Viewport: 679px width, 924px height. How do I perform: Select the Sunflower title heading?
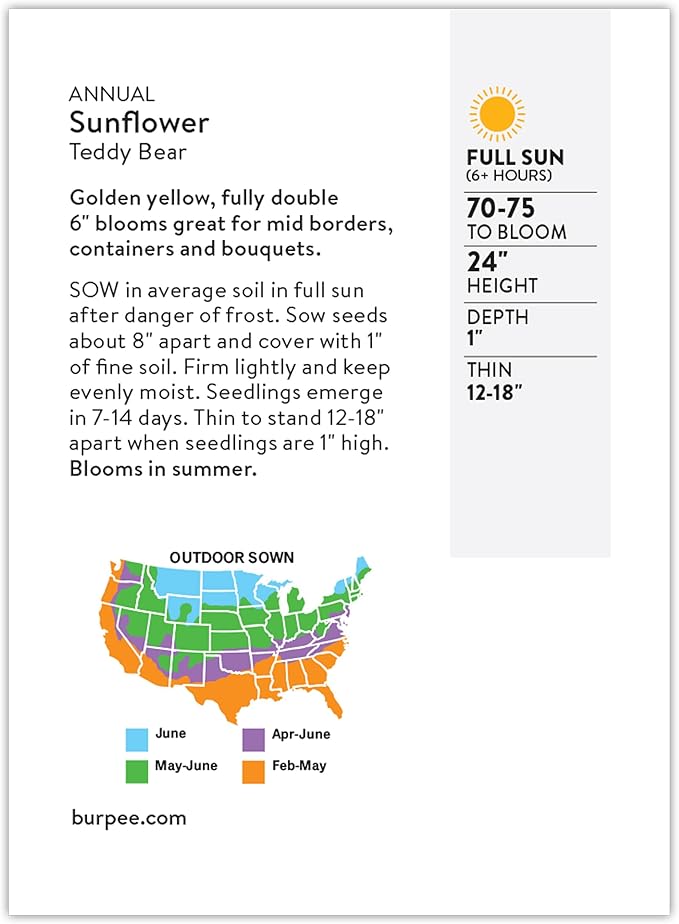click(x=139, y=123)
